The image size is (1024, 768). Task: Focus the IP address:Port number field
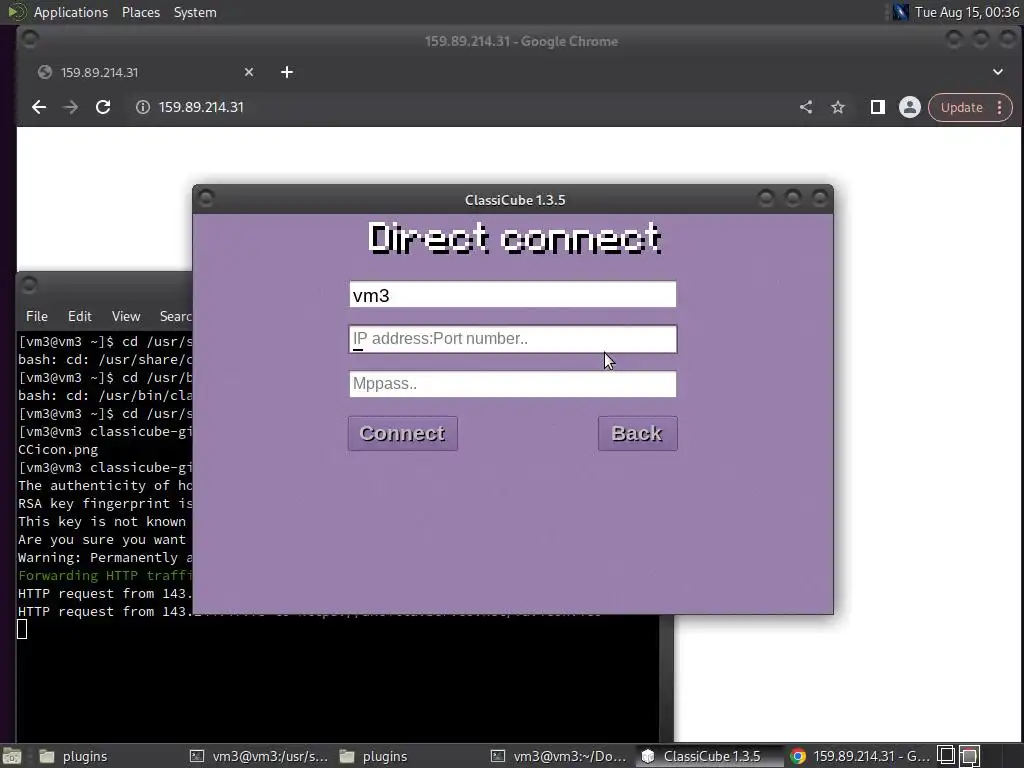click(x=513, y=339)
